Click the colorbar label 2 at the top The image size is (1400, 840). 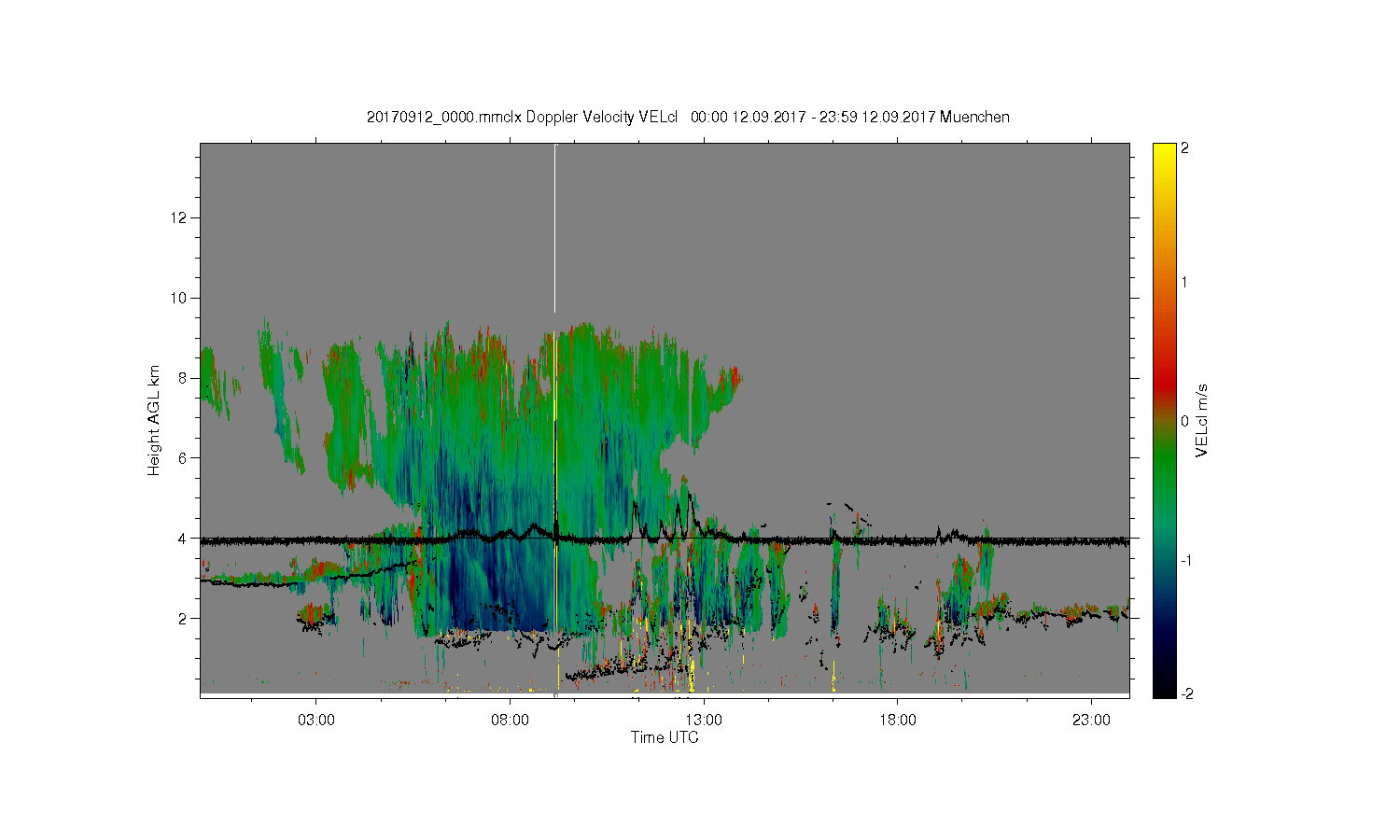(x=1184, y=148)
